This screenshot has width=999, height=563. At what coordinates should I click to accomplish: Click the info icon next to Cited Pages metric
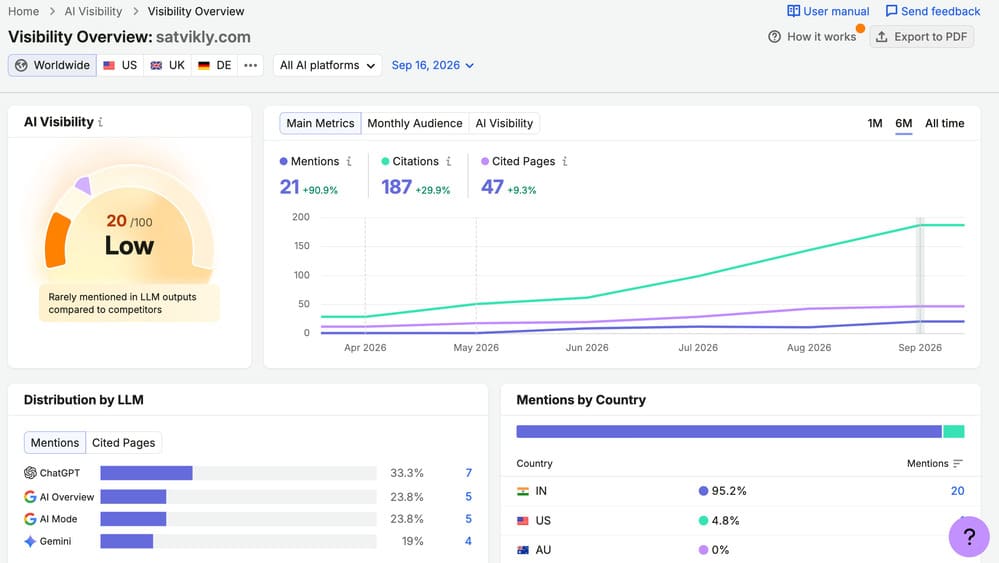click(564, 161)
